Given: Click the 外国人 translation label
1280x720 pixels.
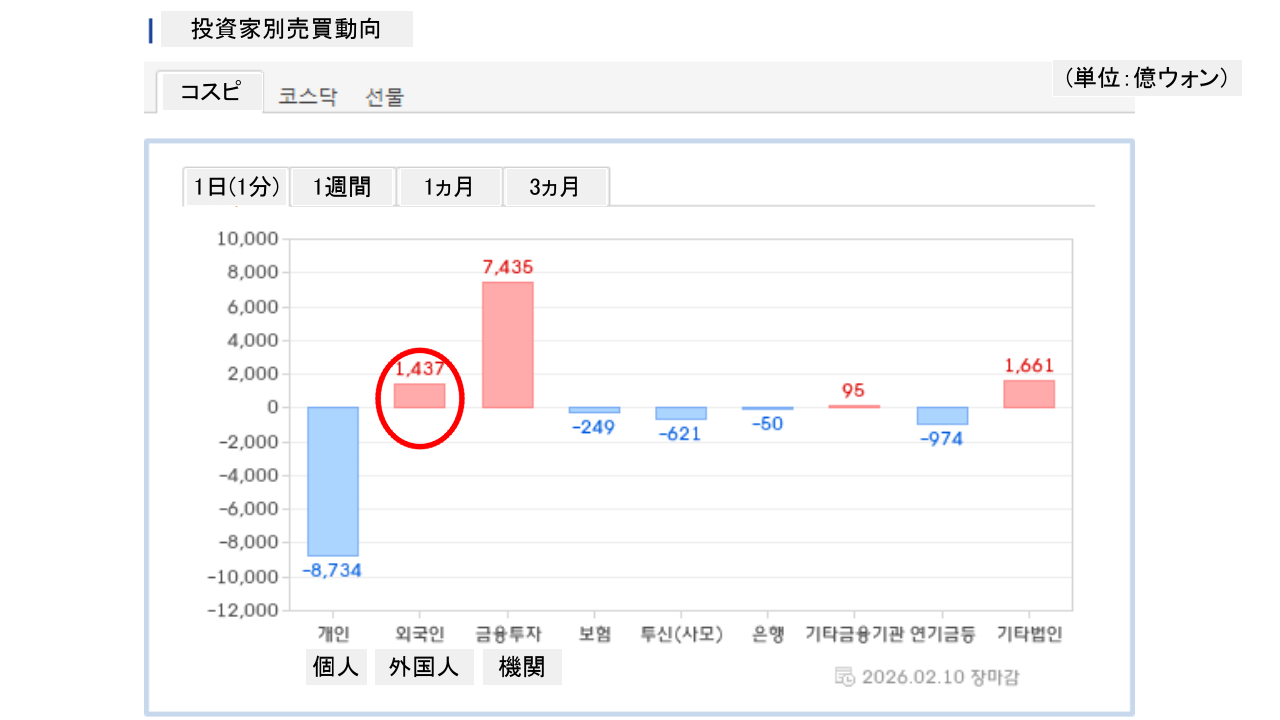Looking at the screenshot, I should click(x=424, y=667).
